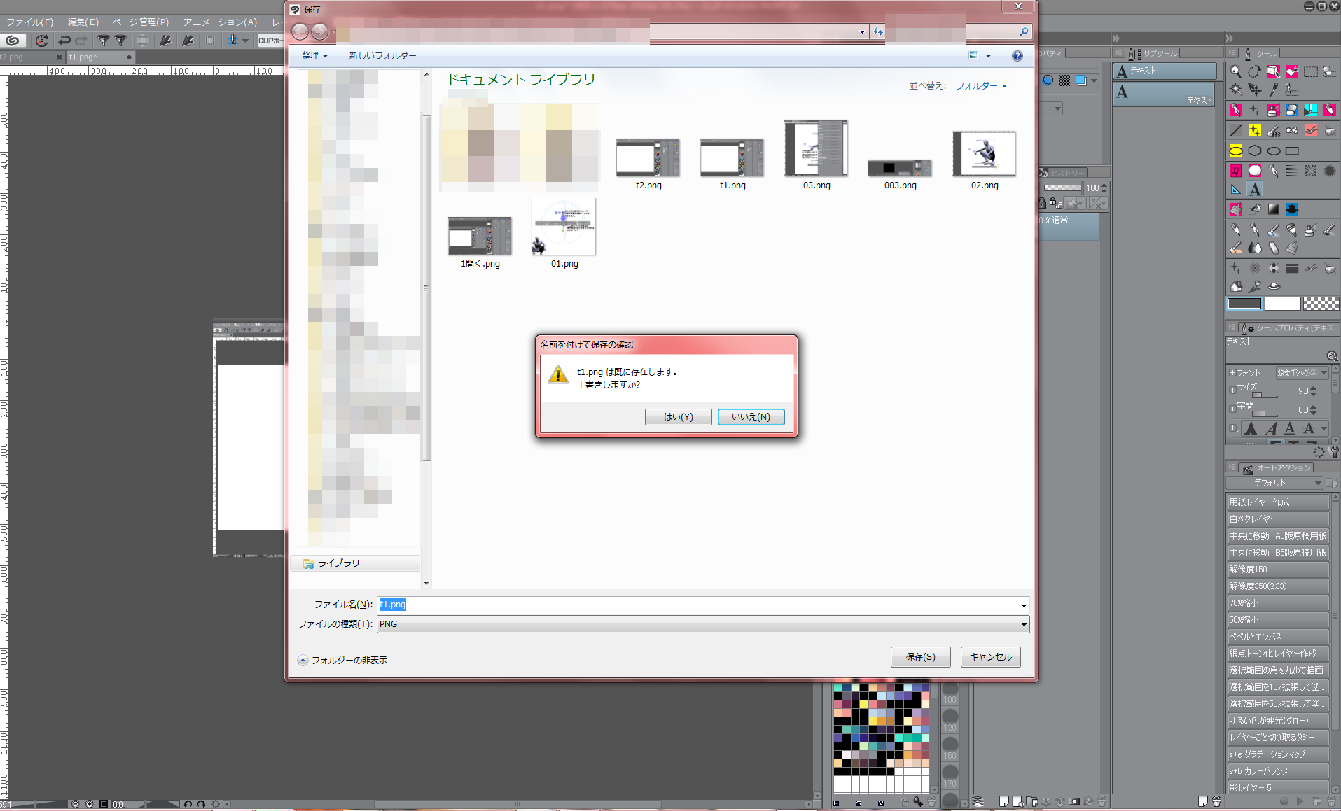Image resolution: width=1341 pixels, height=811 pixels.
Task: Open the Snap dropdown arrow in command bar
Action: click(x=246, y=41)
